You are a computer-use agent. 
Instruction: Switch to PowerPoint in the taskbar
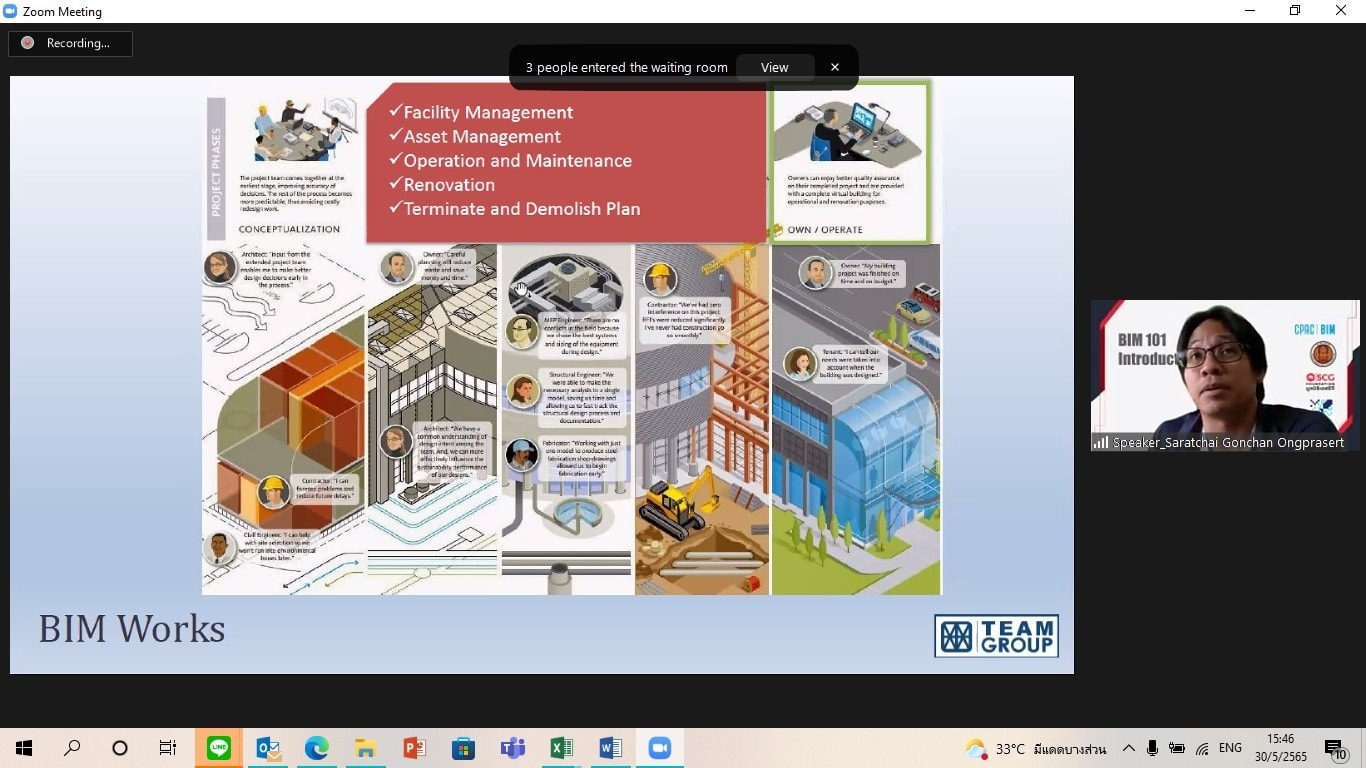pos(414,748)
